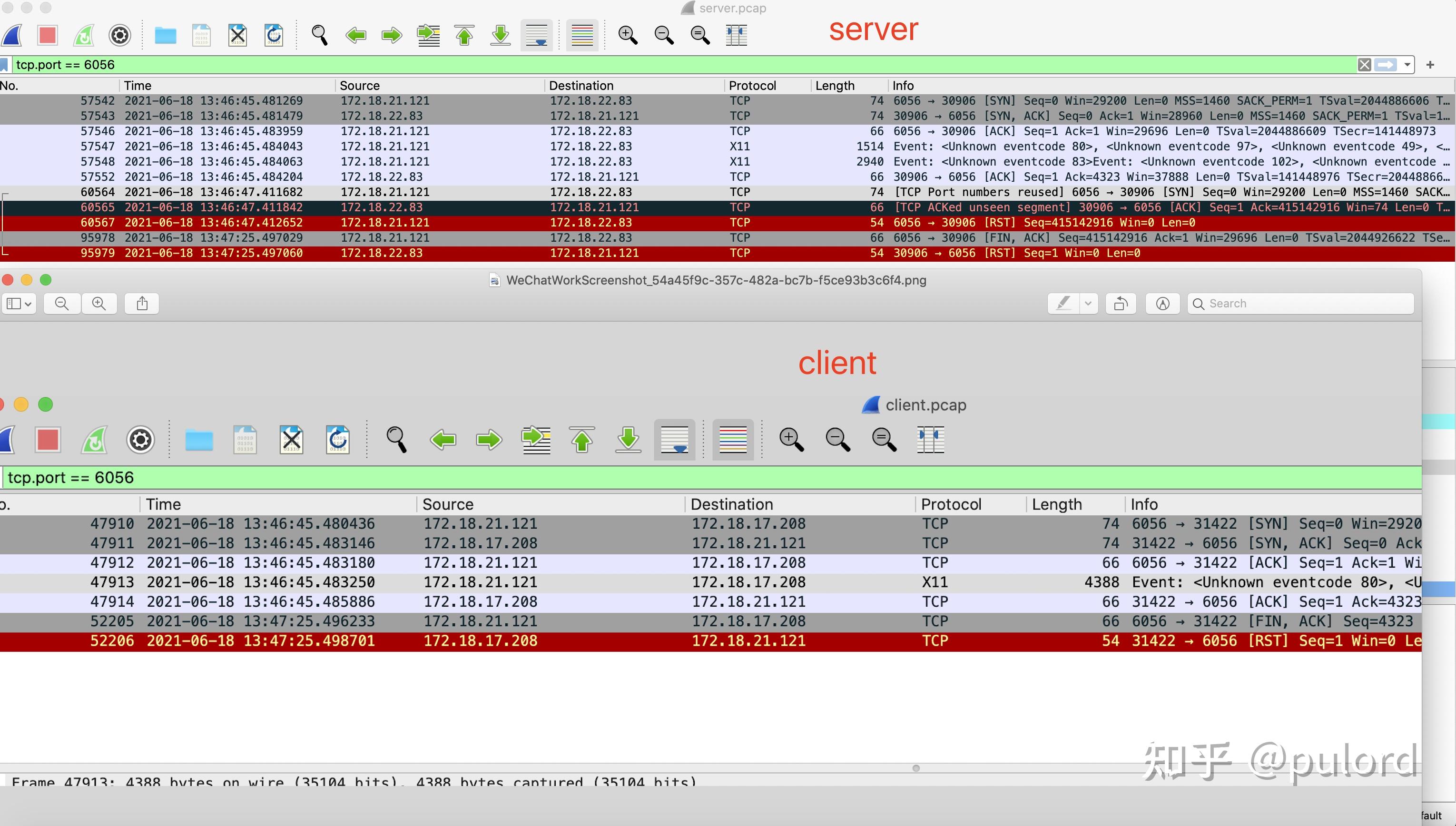This screenshot has width=1456, height=826.
Task: Add a filter button with plus in server window
Action: coord(1430,65)
